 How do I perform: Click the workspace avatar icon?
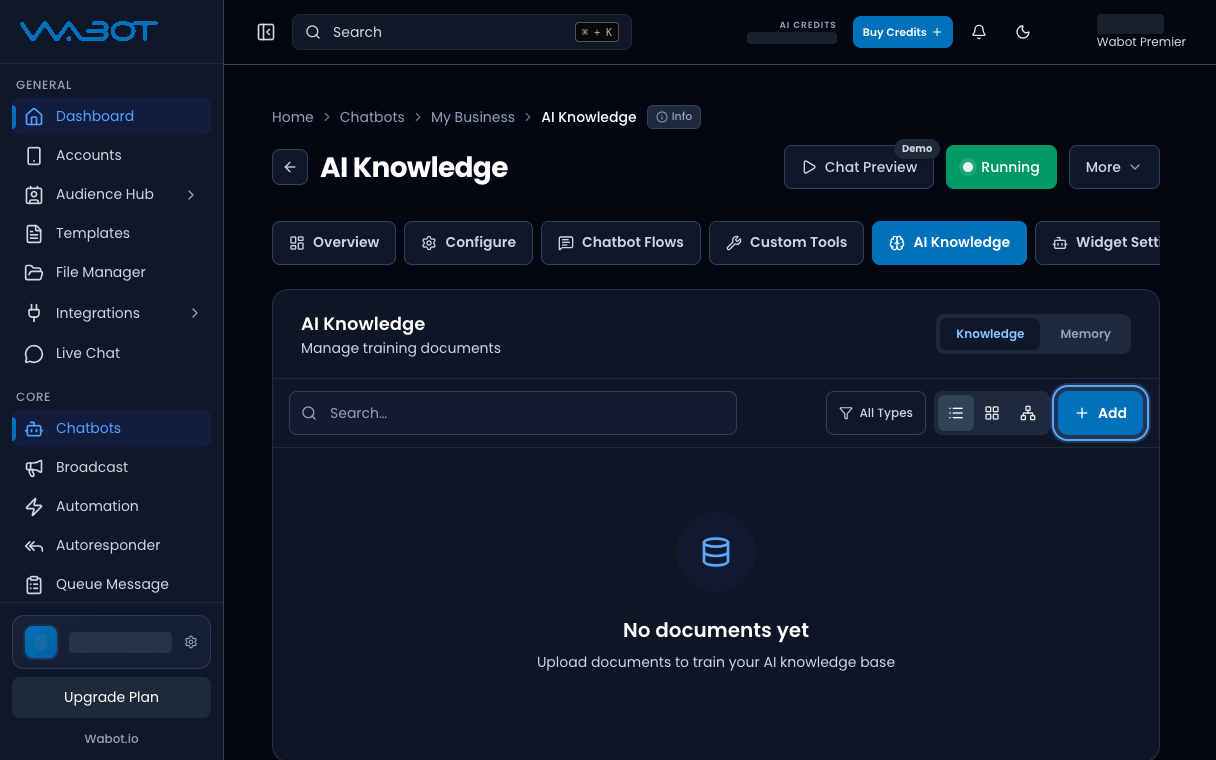pyautogui.click(x=41, y=642)
